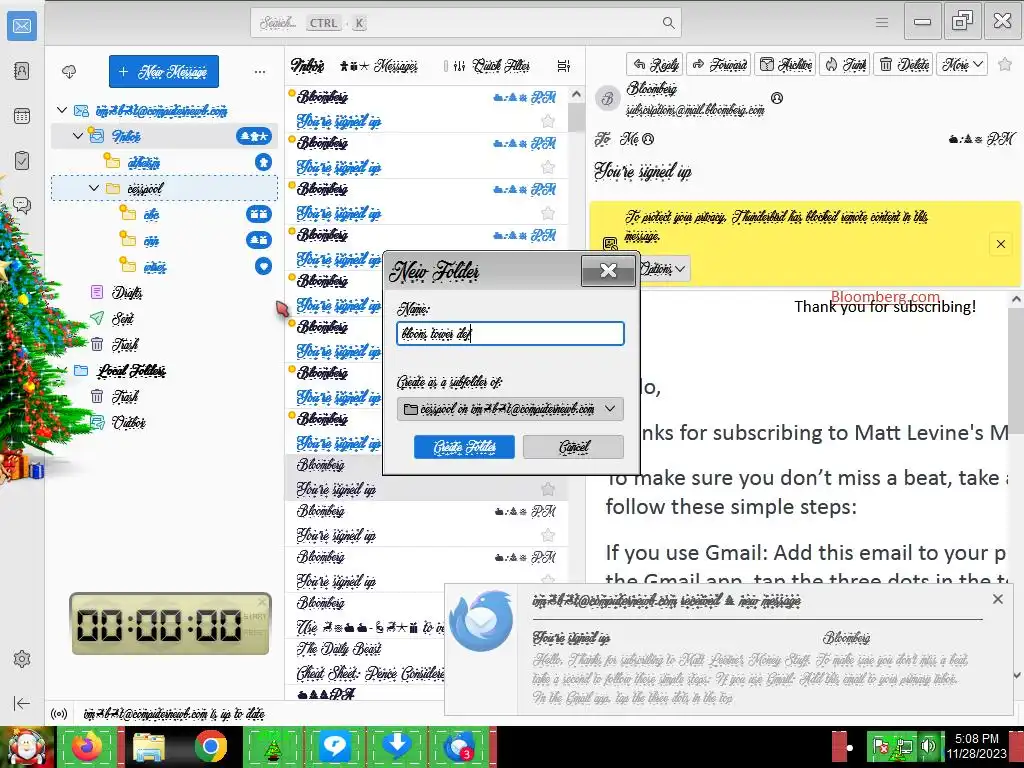This screenshot has width=1024, height=768.
Task: Open Firefox from the taskbar
Action: [87, 746]
